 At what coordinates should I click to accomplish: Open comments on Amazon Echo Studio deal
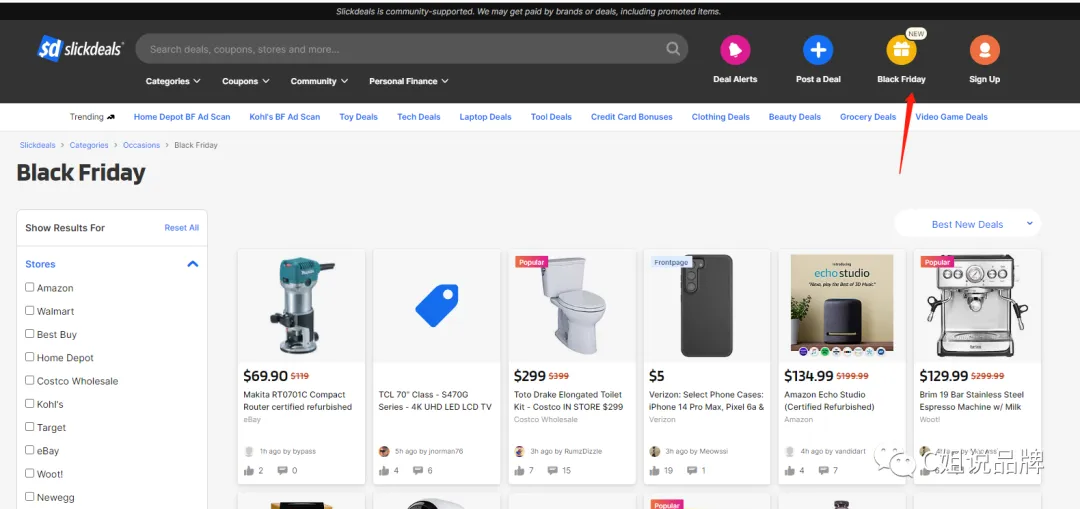[x=823, y=470]
